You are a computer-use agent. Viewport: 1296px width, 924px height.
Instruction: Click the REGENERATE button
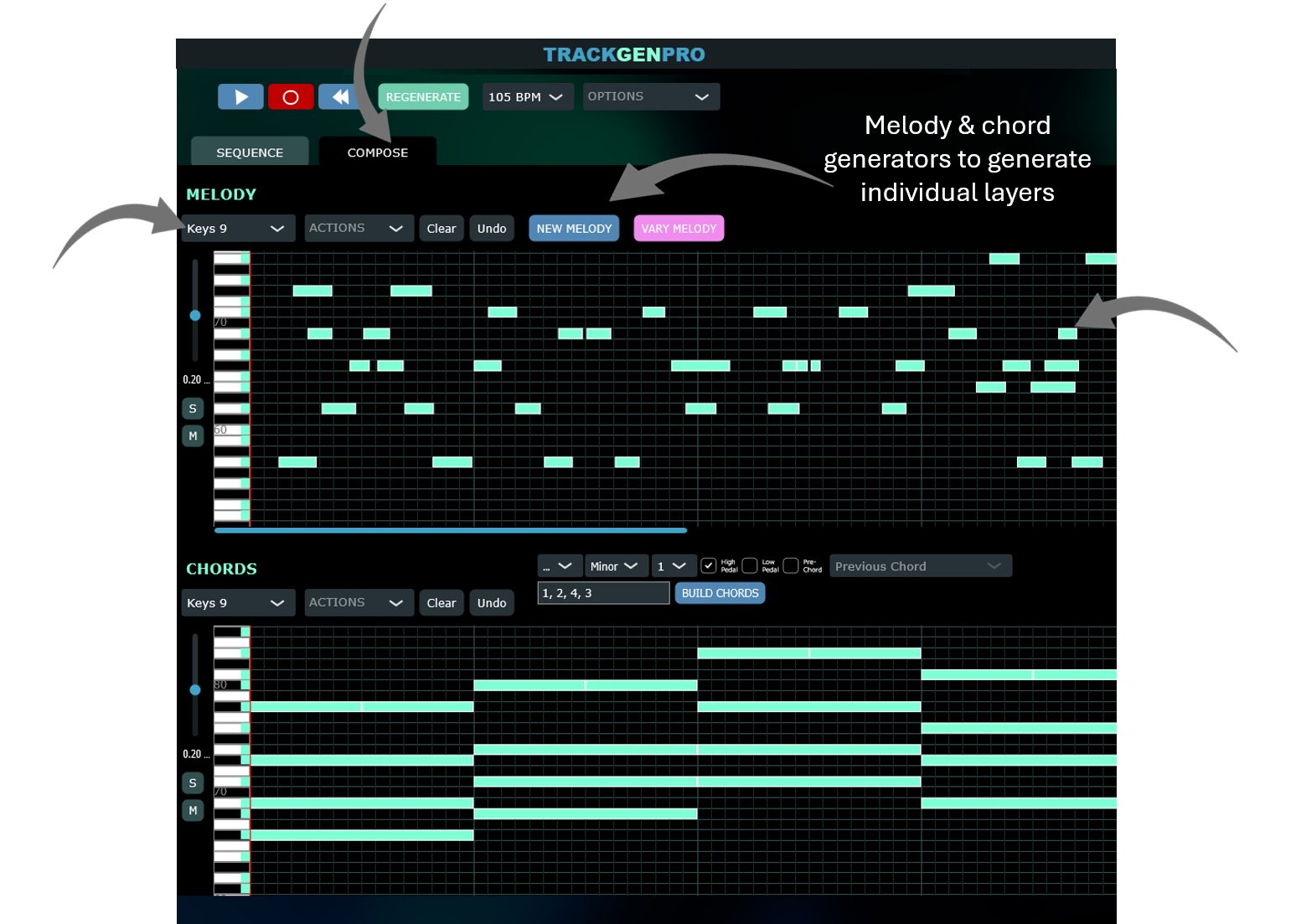tap(423, 97)
